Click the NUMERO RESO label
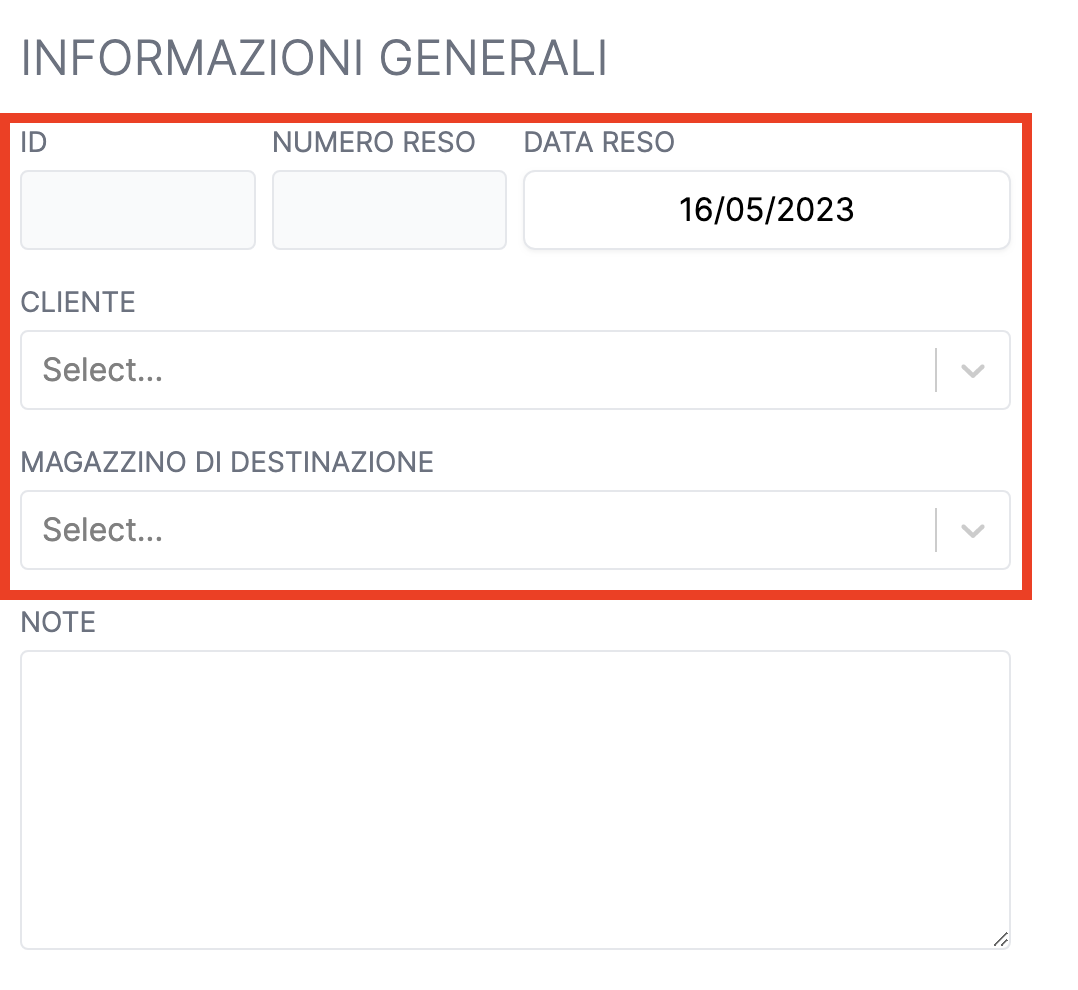 point(374,142)
